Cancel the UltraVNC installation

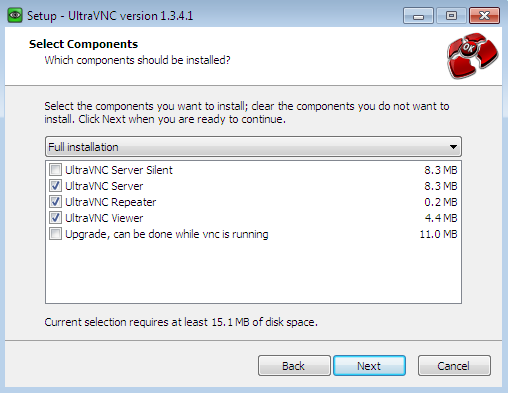click(x=454, y=366)
